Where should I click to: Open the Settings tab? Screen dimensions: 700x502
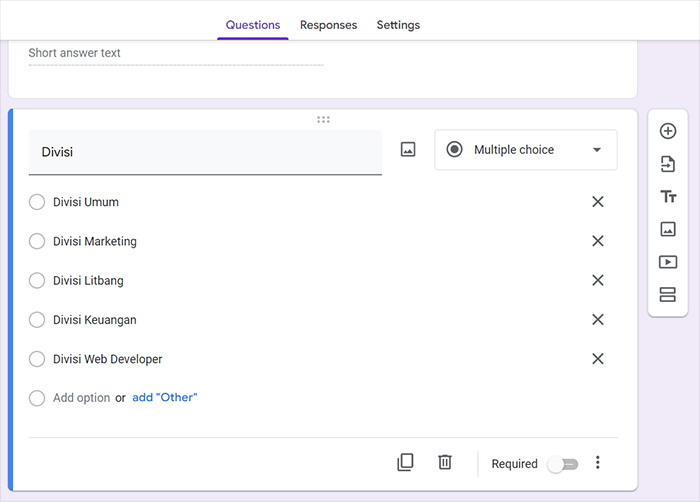click(x=398, y=25)
